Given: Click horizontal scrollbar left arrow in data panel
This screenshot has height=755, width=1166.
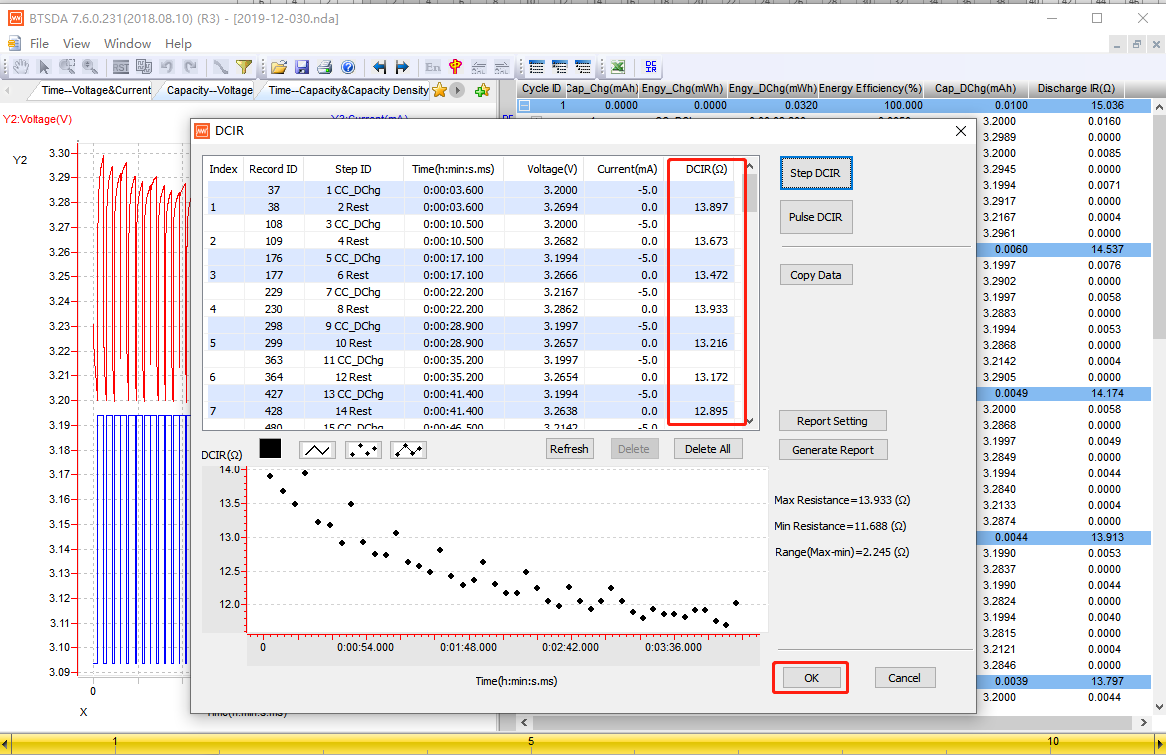Looking at the screenshot, I should point(525,722).
